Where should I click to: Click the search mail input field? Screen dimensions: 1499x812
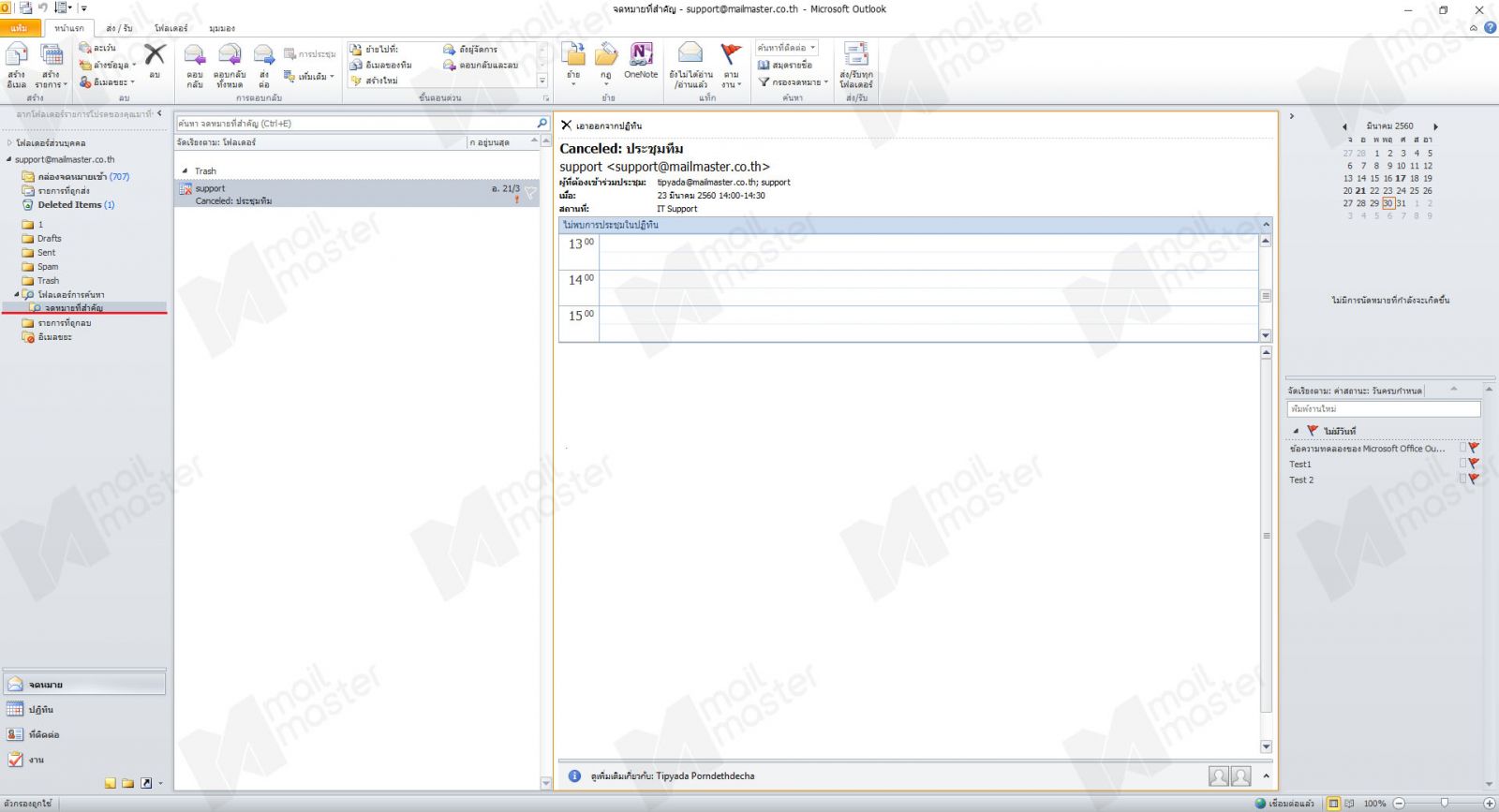(355, 123)
